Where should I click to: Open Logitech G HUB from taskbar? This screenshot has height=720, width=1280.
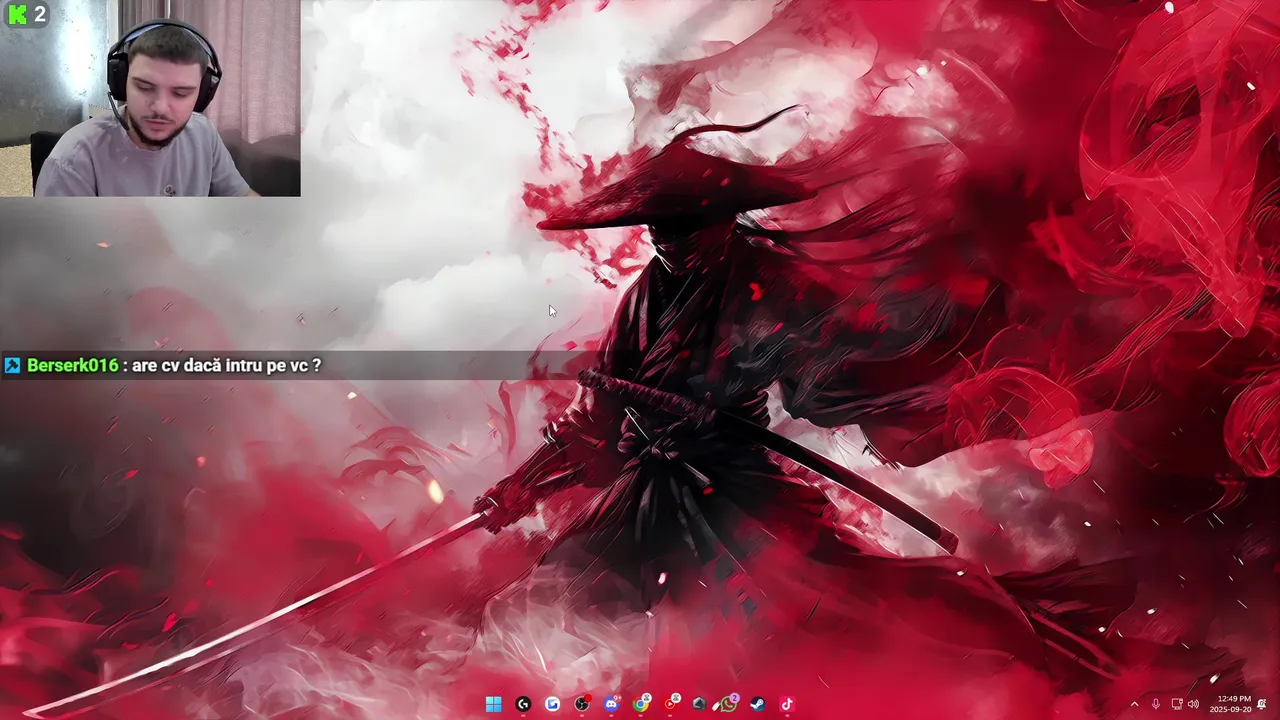point(522,704)
